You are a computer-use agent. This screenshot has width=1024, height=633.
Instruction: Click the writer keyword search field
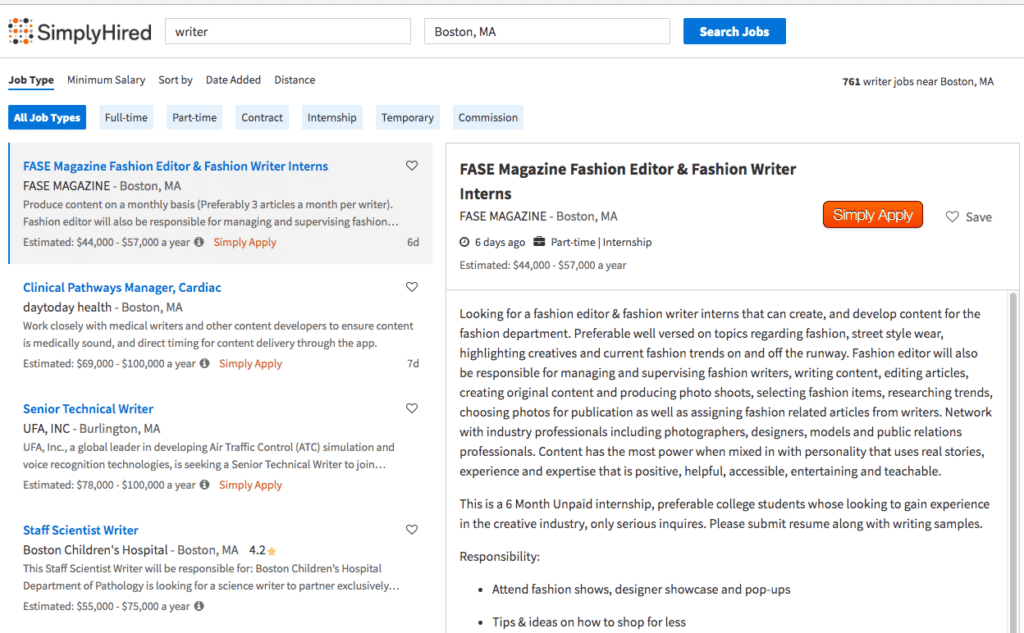tap(287, 31)
